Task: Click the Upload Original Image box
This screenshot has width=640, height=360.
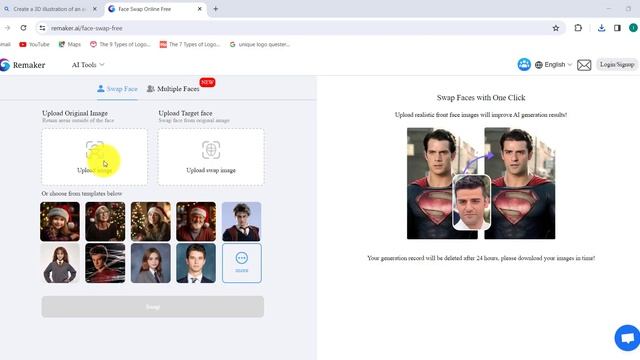Action: (x=94, y=157)
